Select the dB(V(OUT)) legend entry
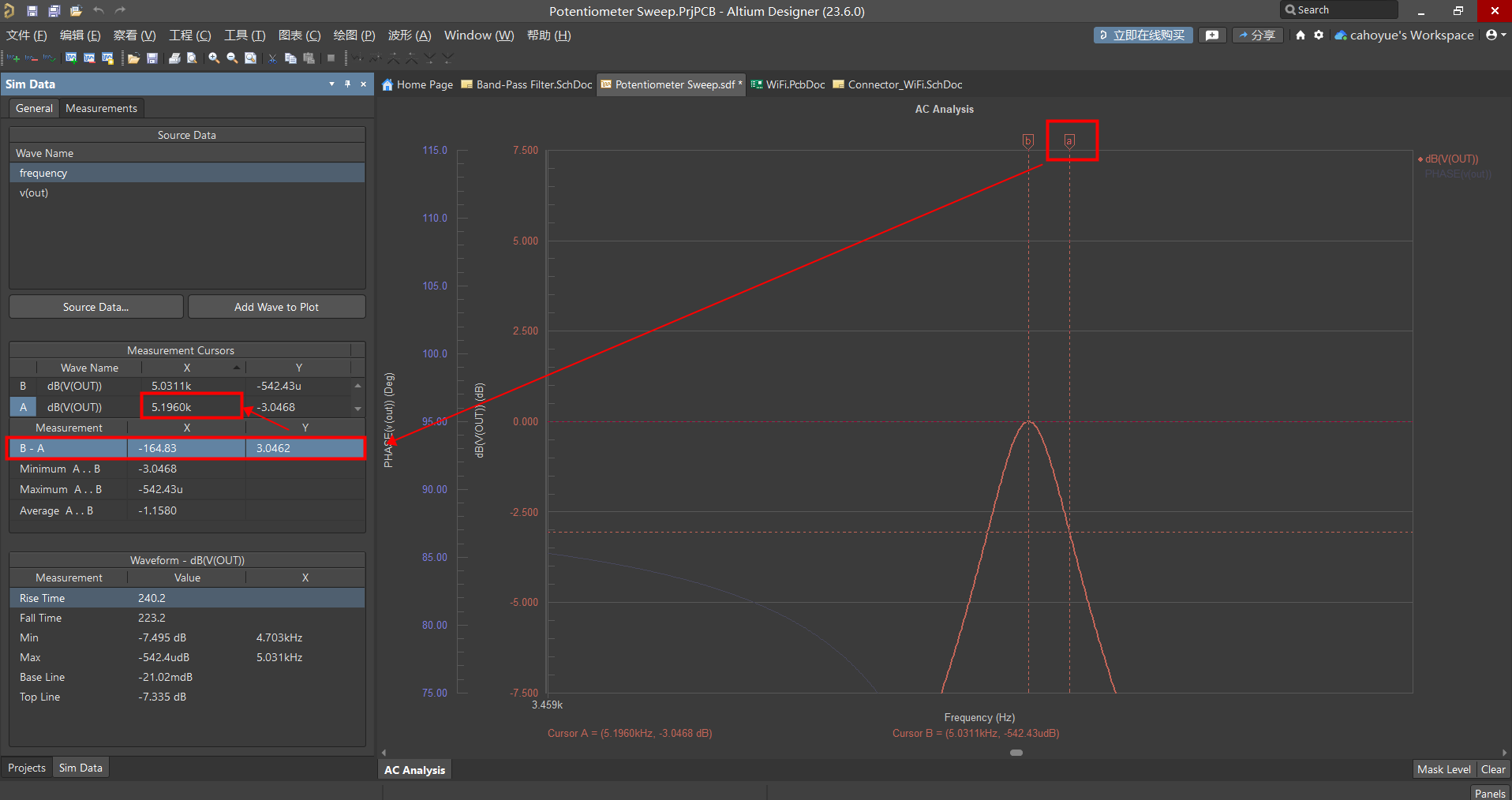Screen dimensions: 1512x800 pyautogui.click(x=1451, y=159)
